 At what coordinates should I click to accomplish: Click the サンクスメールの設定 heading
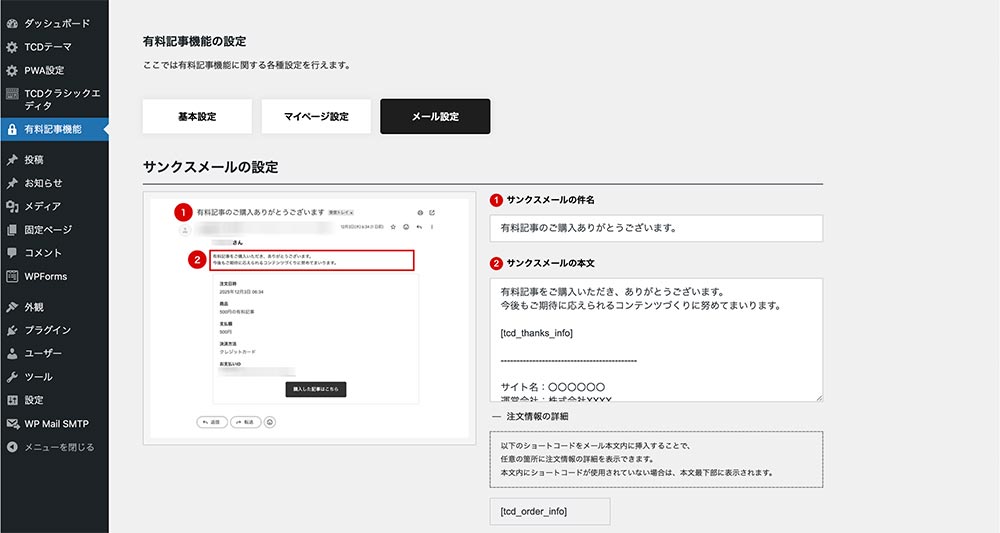(210, 168)
